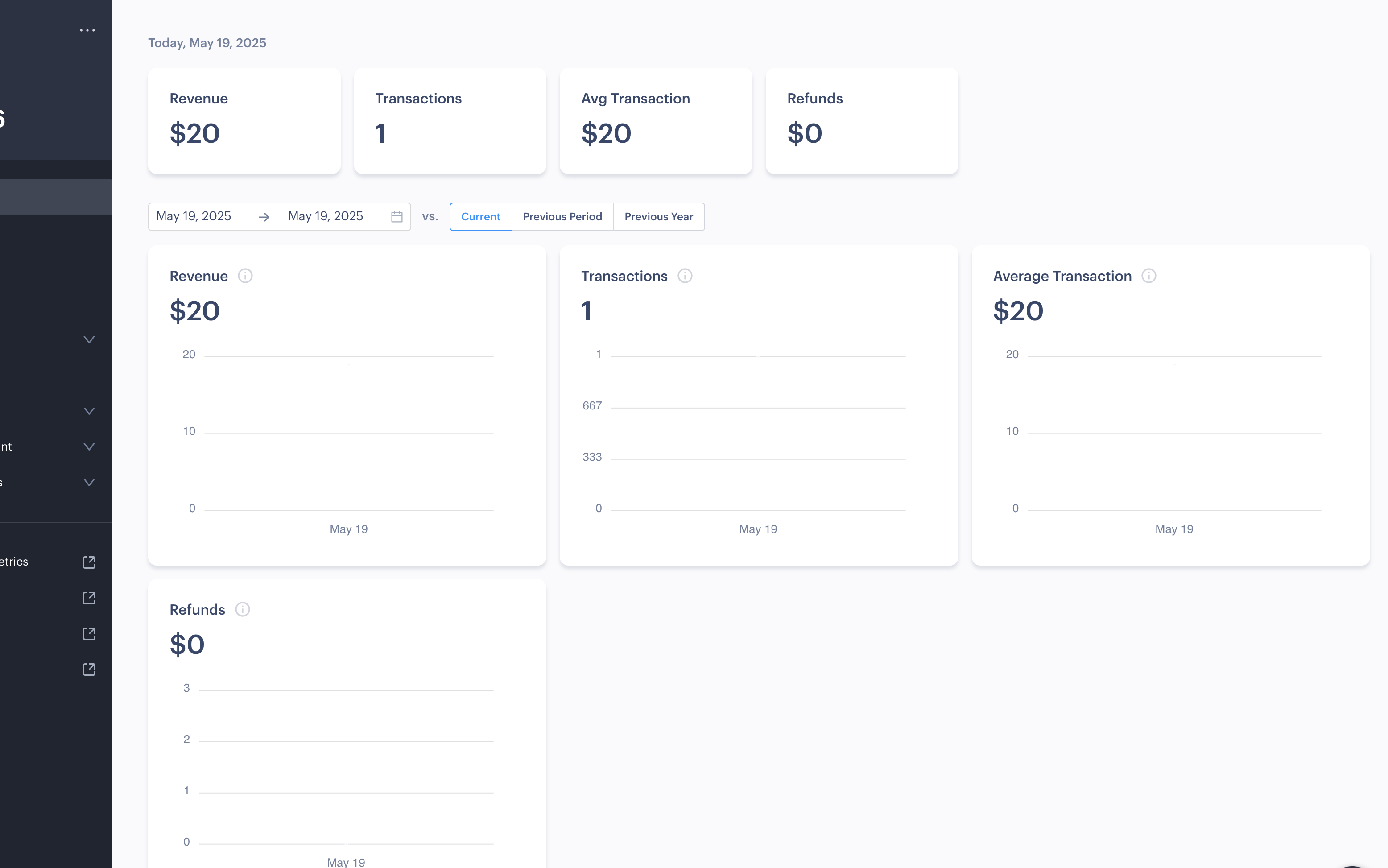Click the $0 value in Refunds chart card

pos(187,645)
